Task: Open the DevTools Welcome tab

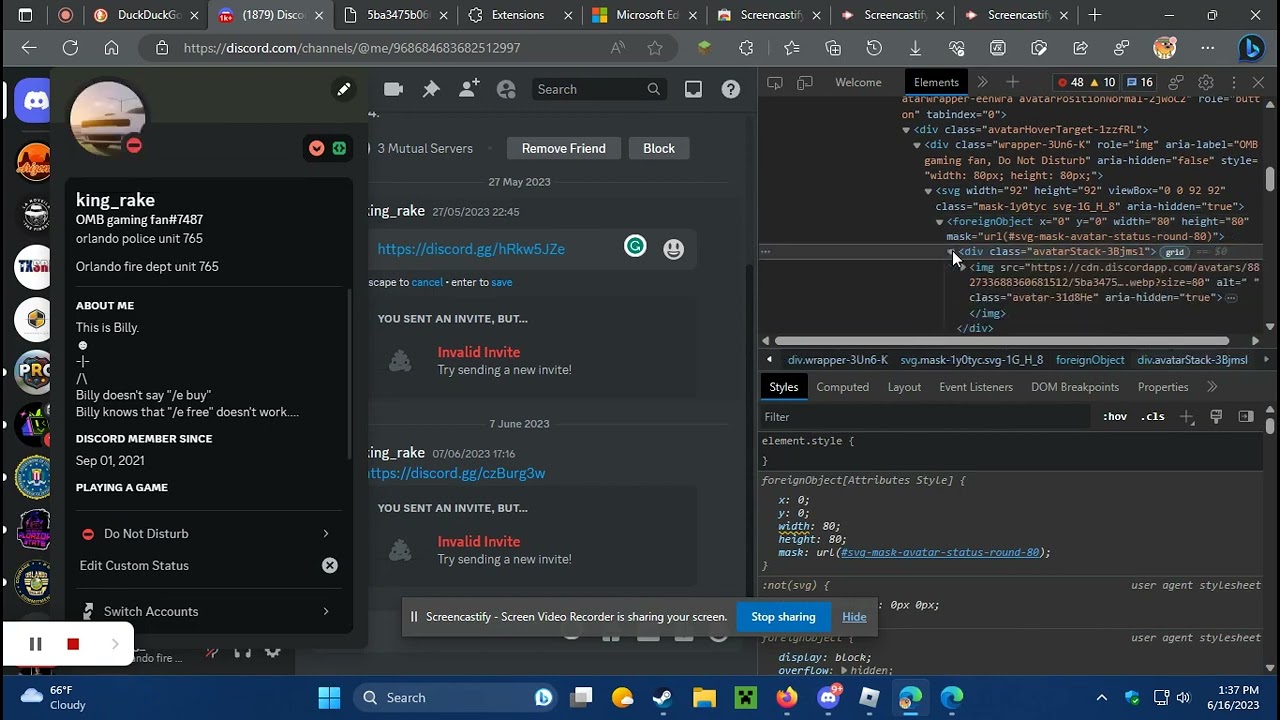Action: pos(858,82)
